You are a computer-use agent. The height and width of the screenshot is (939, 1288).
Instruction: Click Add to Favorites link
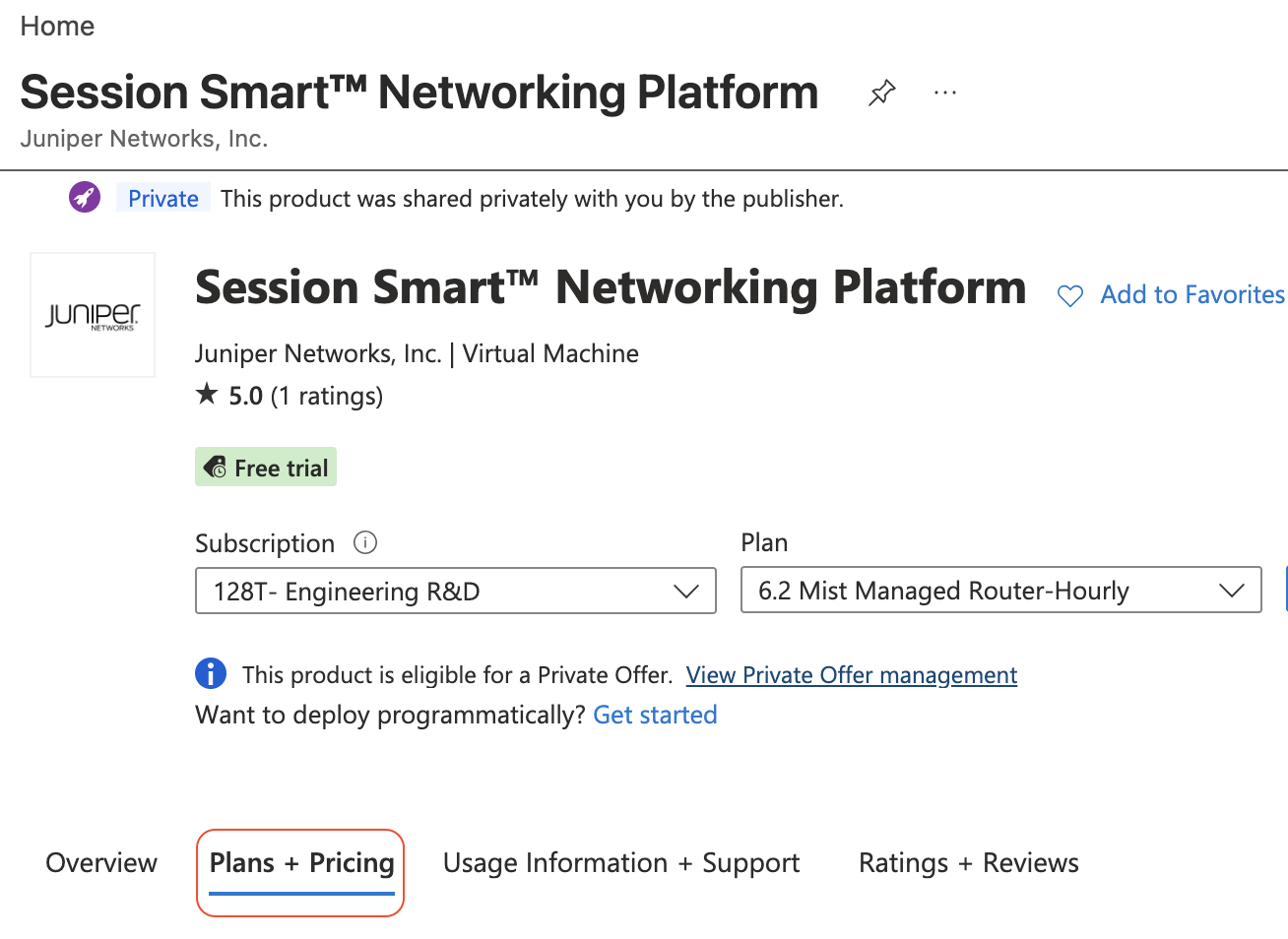tap(1192, 294)
